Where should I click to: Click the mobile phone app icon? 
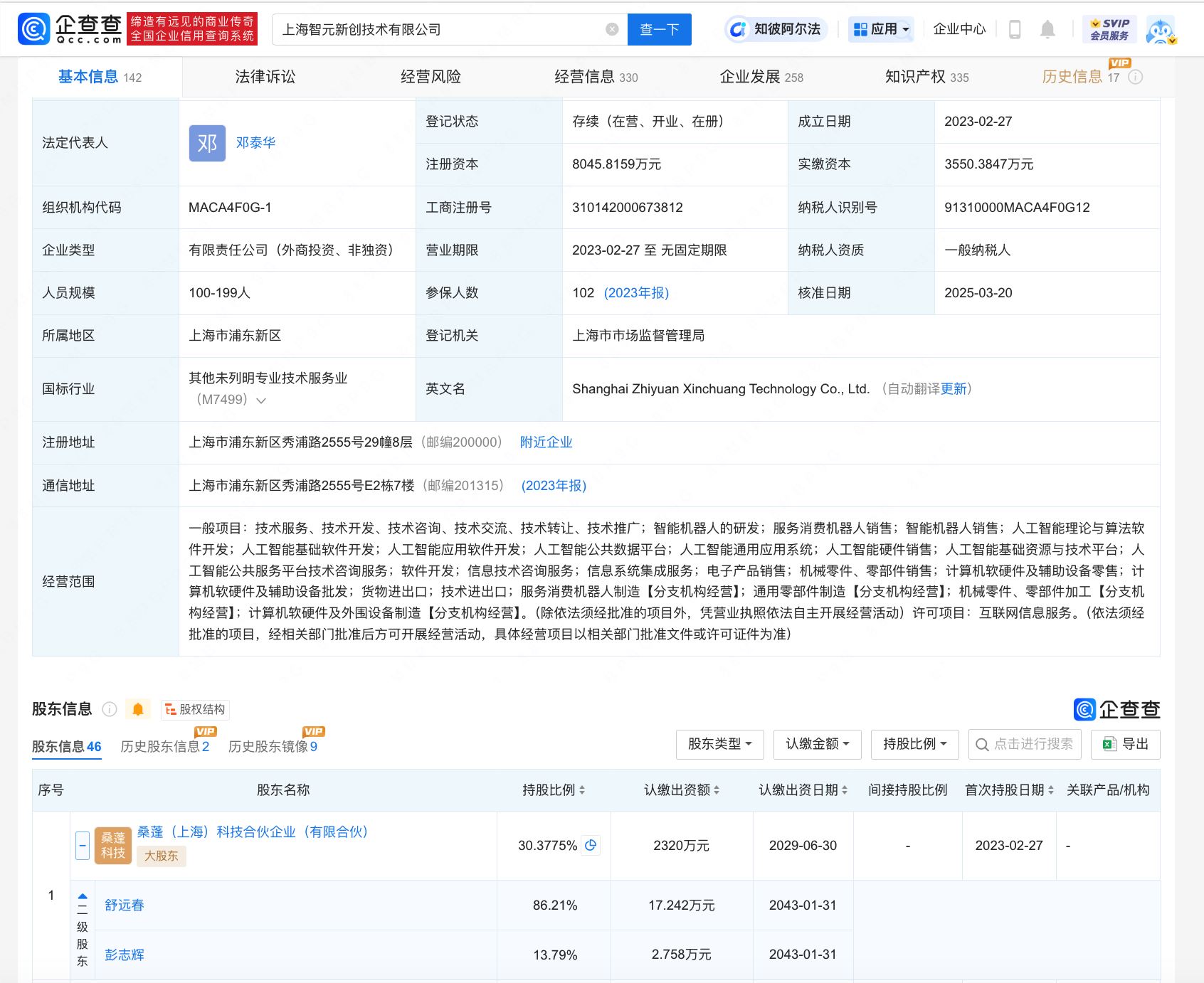tap(1014, 28)
